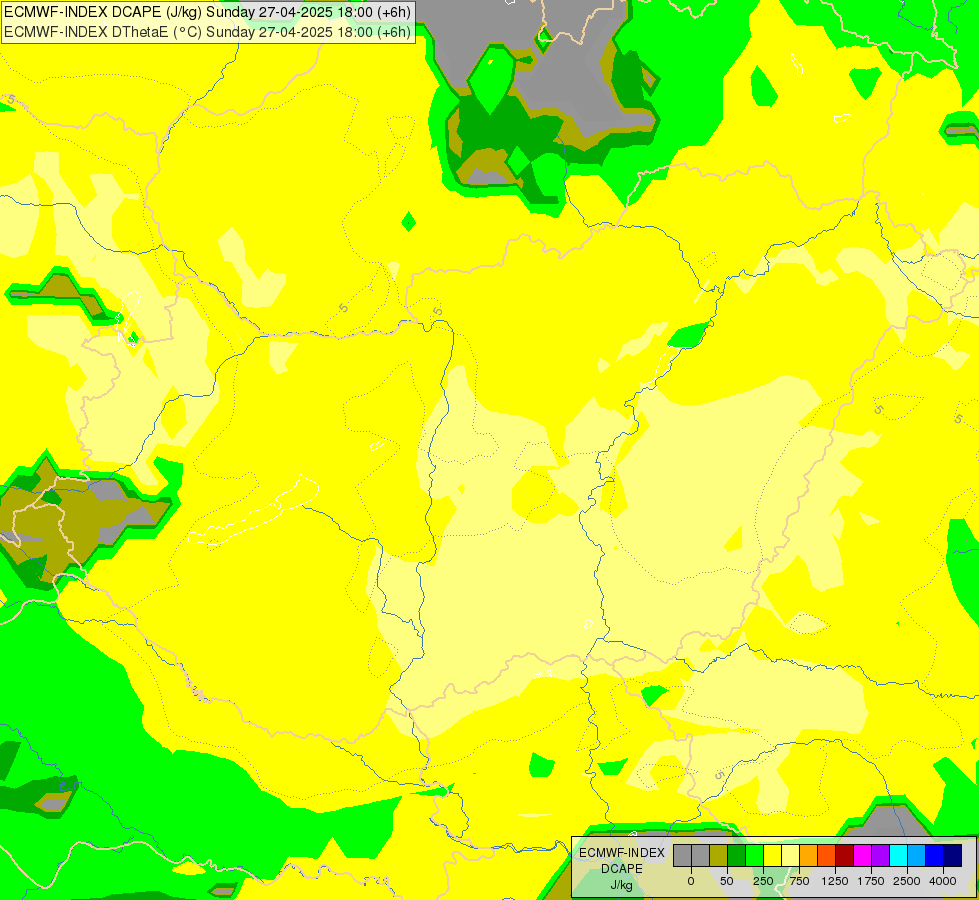Click the legend value 1250
Screen dimensions: 979x900
tap(835, 881)
